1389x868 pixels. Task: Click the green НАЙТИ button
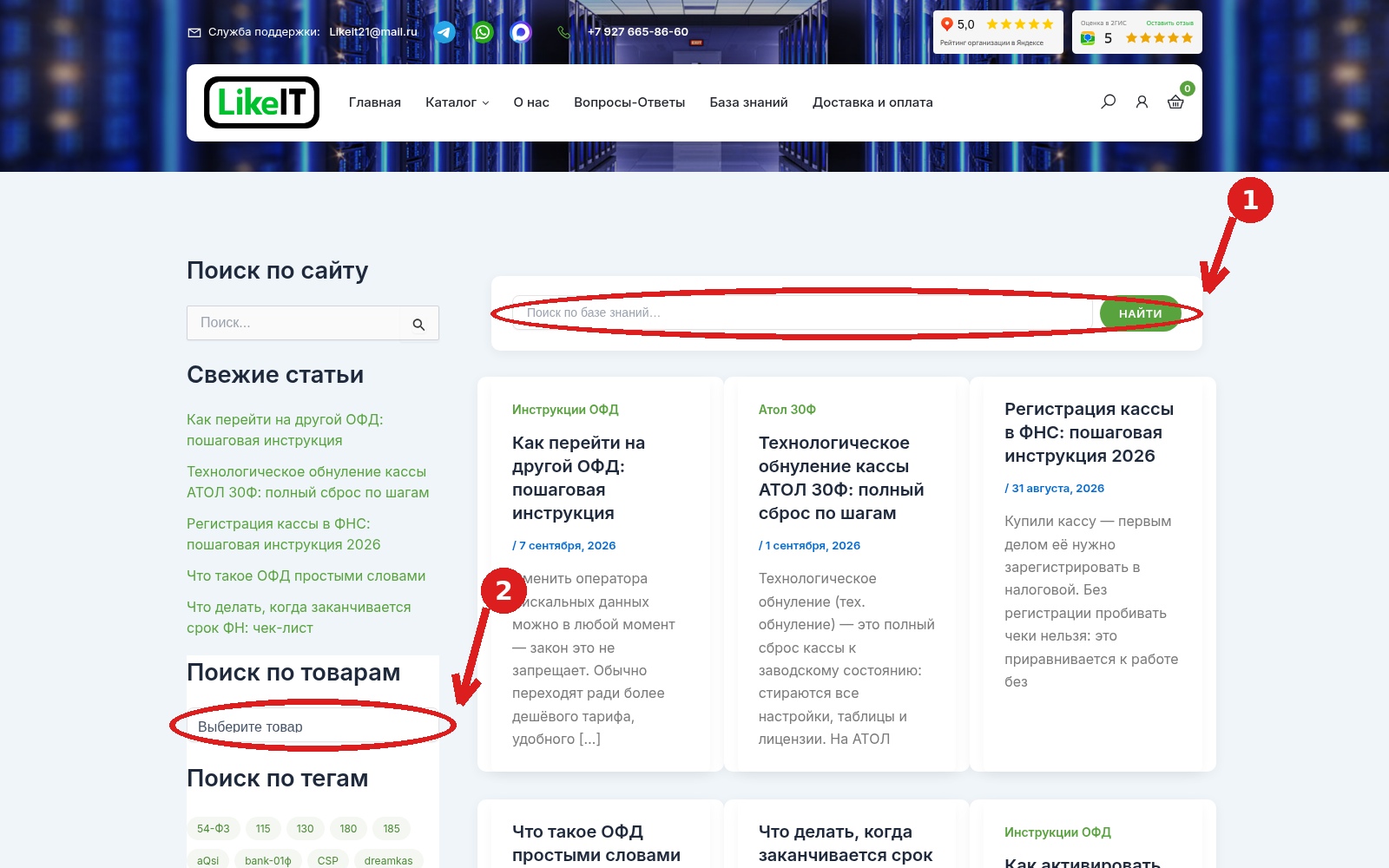[x=1140, y=313]
